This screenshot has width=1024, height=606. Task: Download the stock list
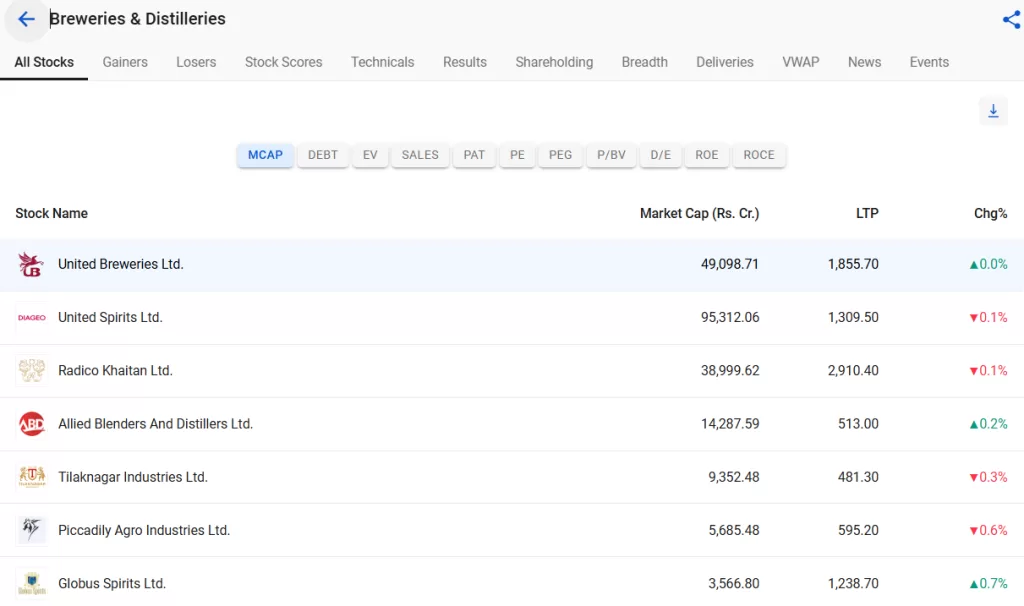(993, 111)
